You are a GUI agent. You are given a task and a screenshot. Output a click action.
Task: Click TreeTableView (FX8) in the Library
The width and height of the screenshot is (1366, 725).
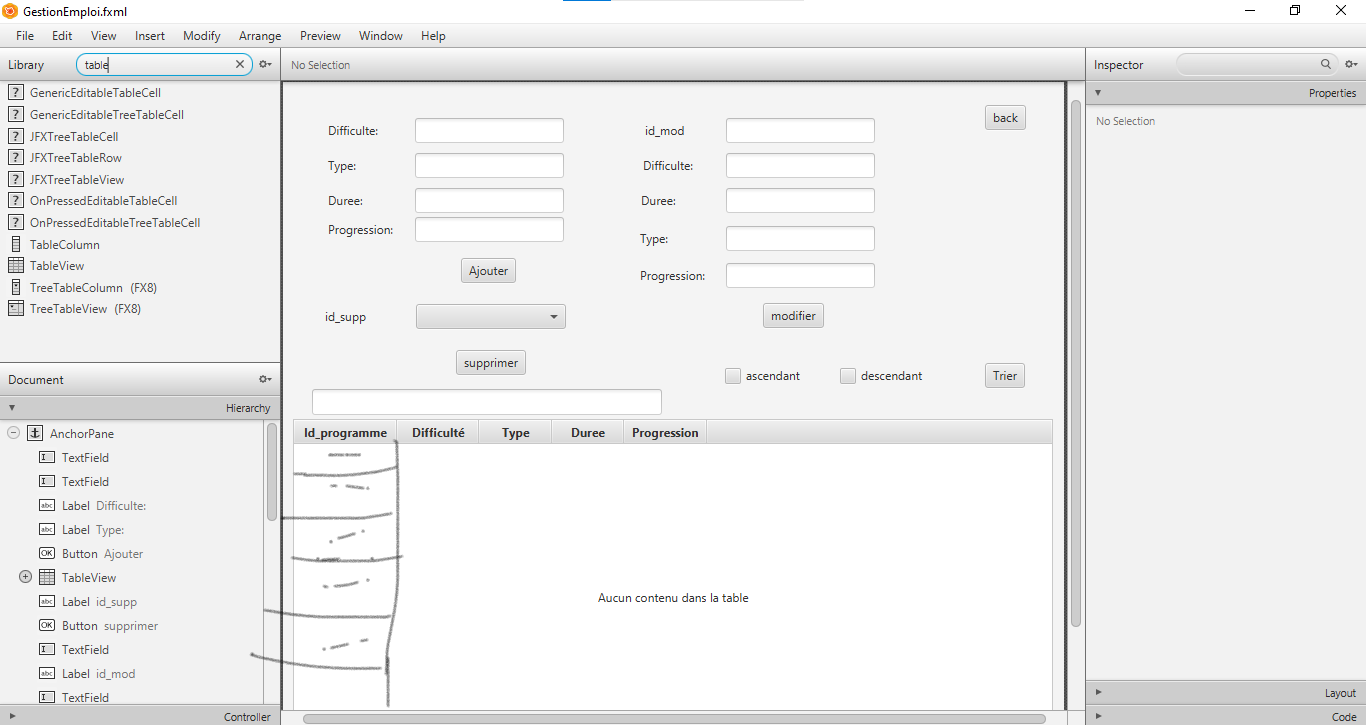pos(75,308)
